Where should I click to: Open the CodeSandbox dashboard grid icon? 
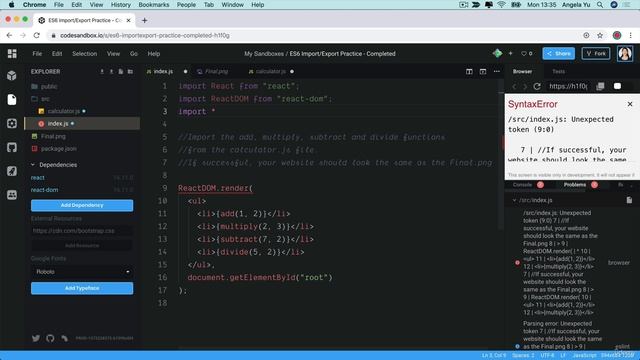click(12, 53)
